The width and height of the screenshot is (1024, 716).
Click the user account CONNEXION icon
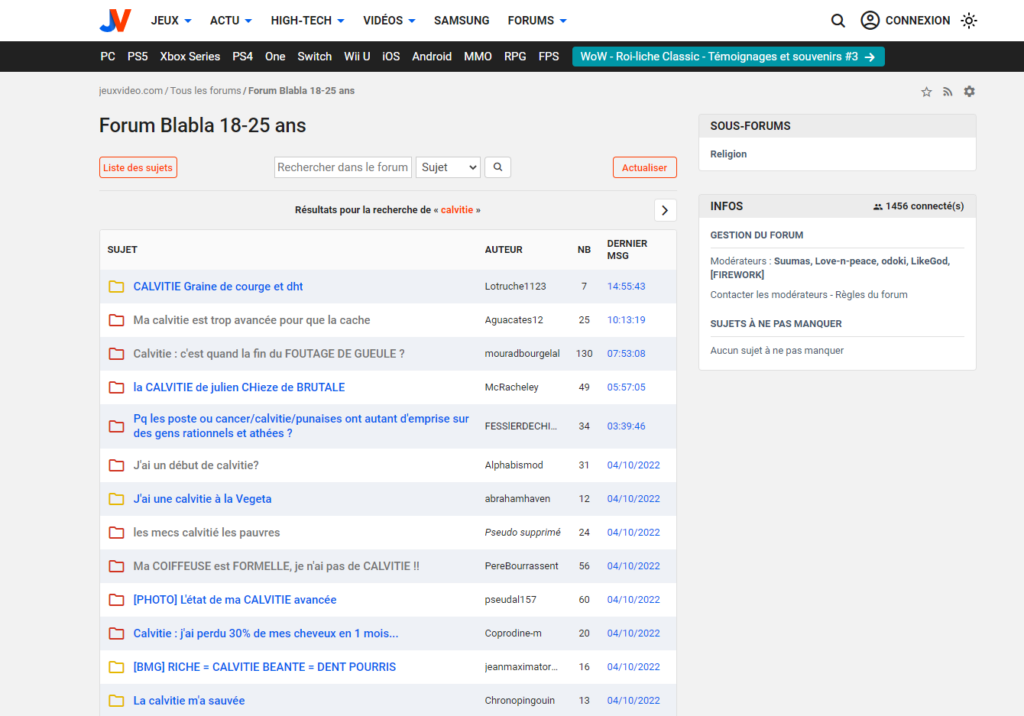870,20
